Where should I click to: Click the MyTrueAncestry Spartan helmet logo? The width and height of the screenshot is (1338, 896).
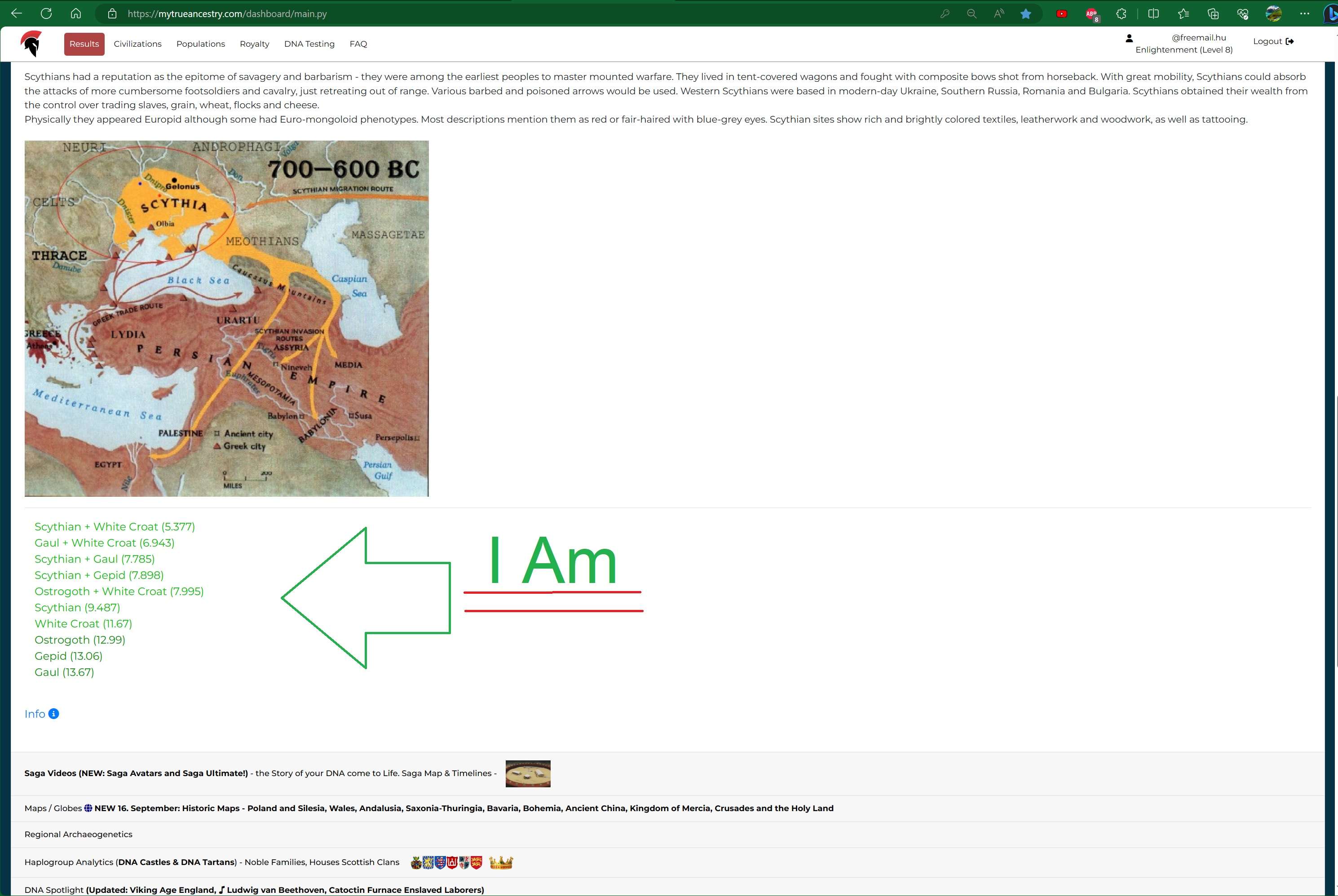(31, 44)
